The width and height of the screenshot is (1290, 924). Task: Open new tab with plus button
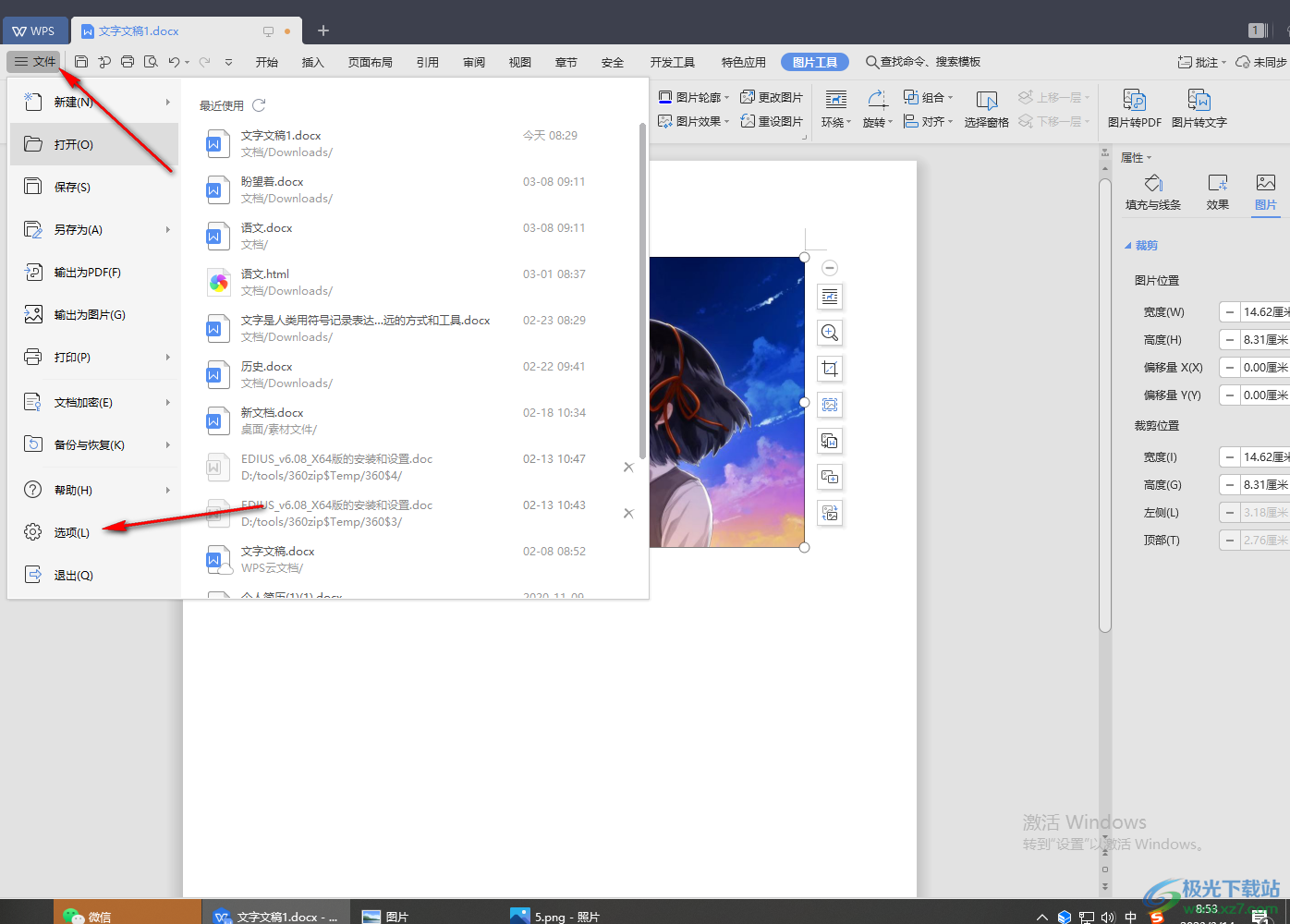pyautogui.click(x=323, y=30)
